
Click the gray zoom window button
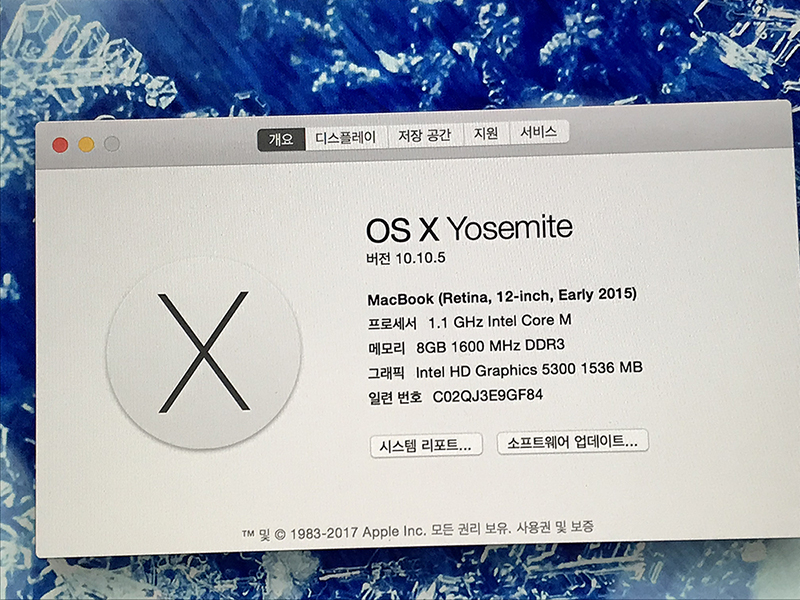tap(112, 145)
